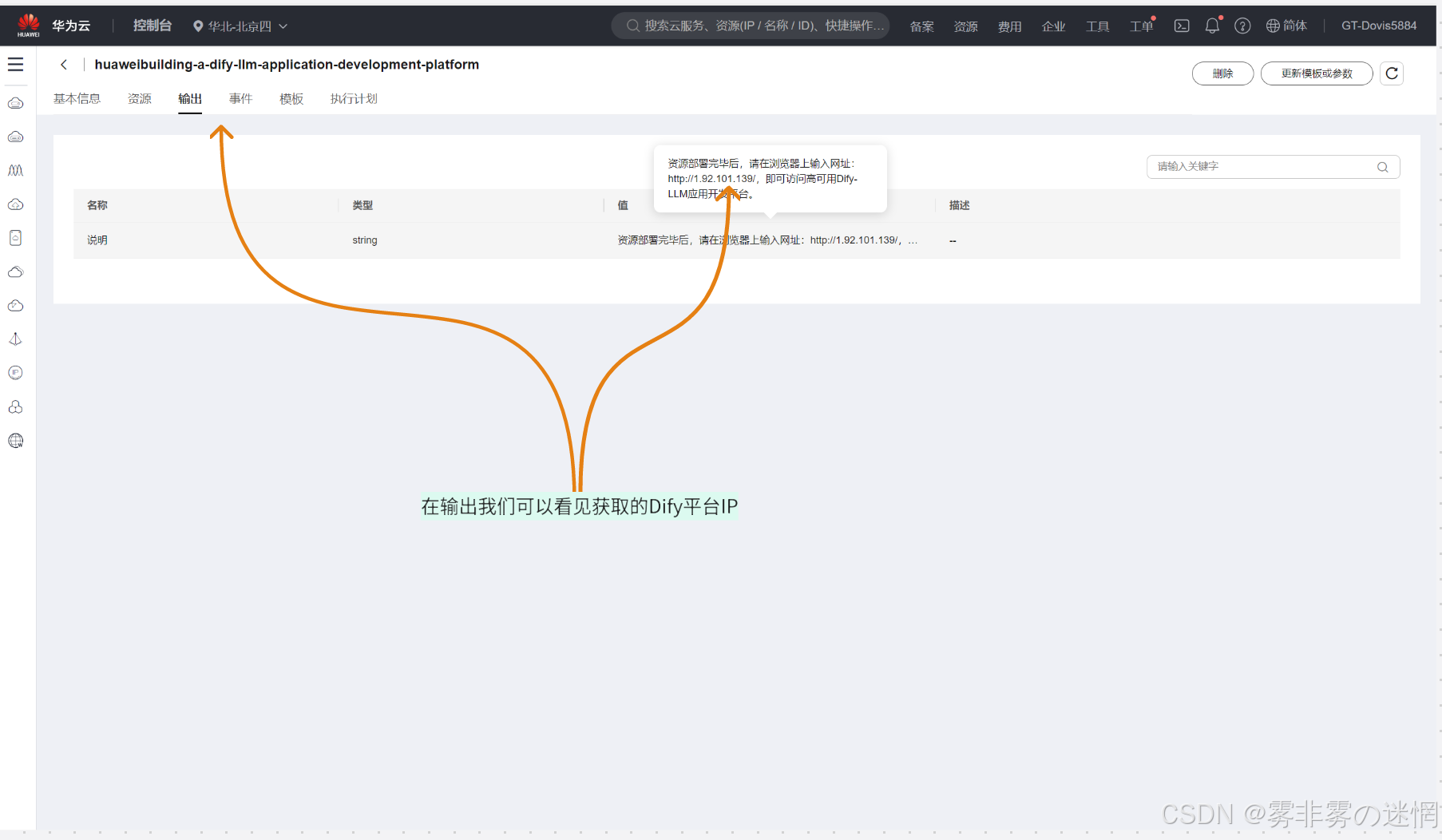Click the 删除 button
Screen dimensions: 1442x840
pos(1222,73)
